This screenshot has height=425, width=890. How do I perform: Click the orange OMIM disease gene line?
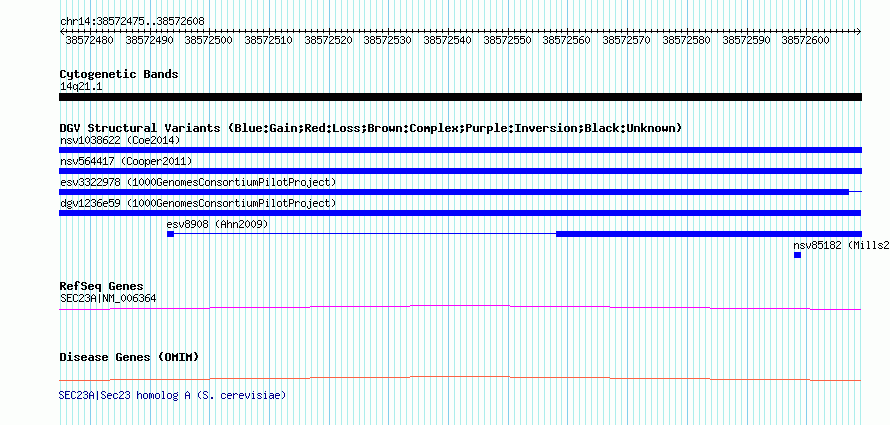[x=460, y=378]
